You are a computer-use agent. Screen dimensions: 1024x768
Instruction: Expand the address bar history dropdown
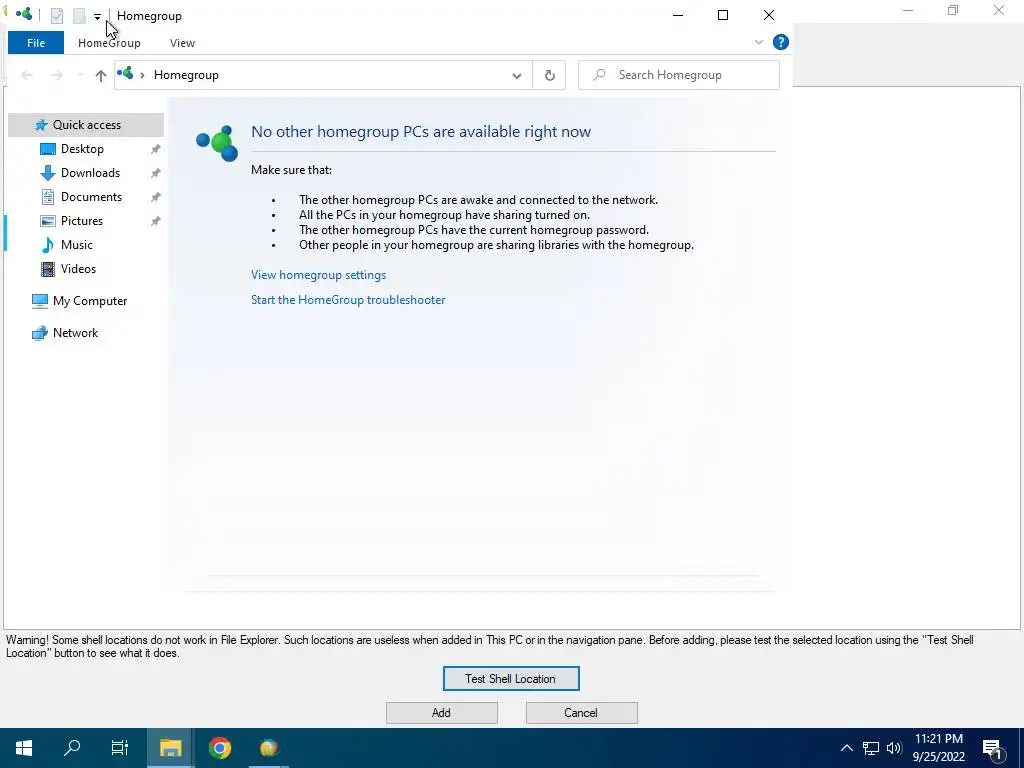[517, 76]
